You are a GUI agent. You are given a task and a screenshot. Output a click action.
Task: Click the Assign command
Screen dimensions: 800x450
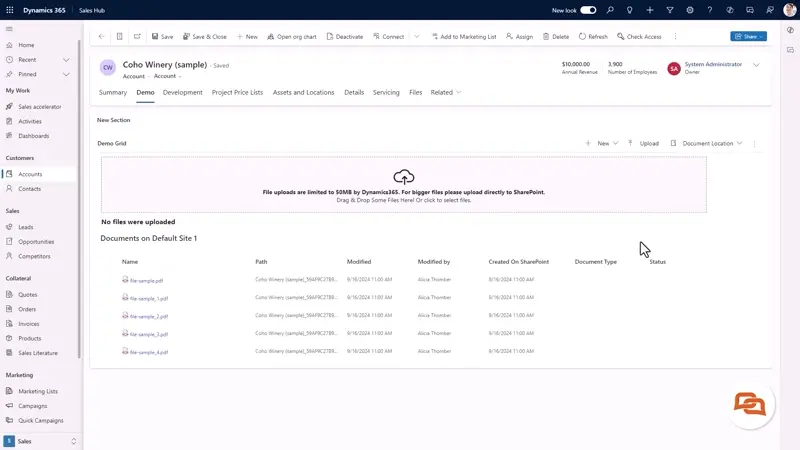[519, 37]
